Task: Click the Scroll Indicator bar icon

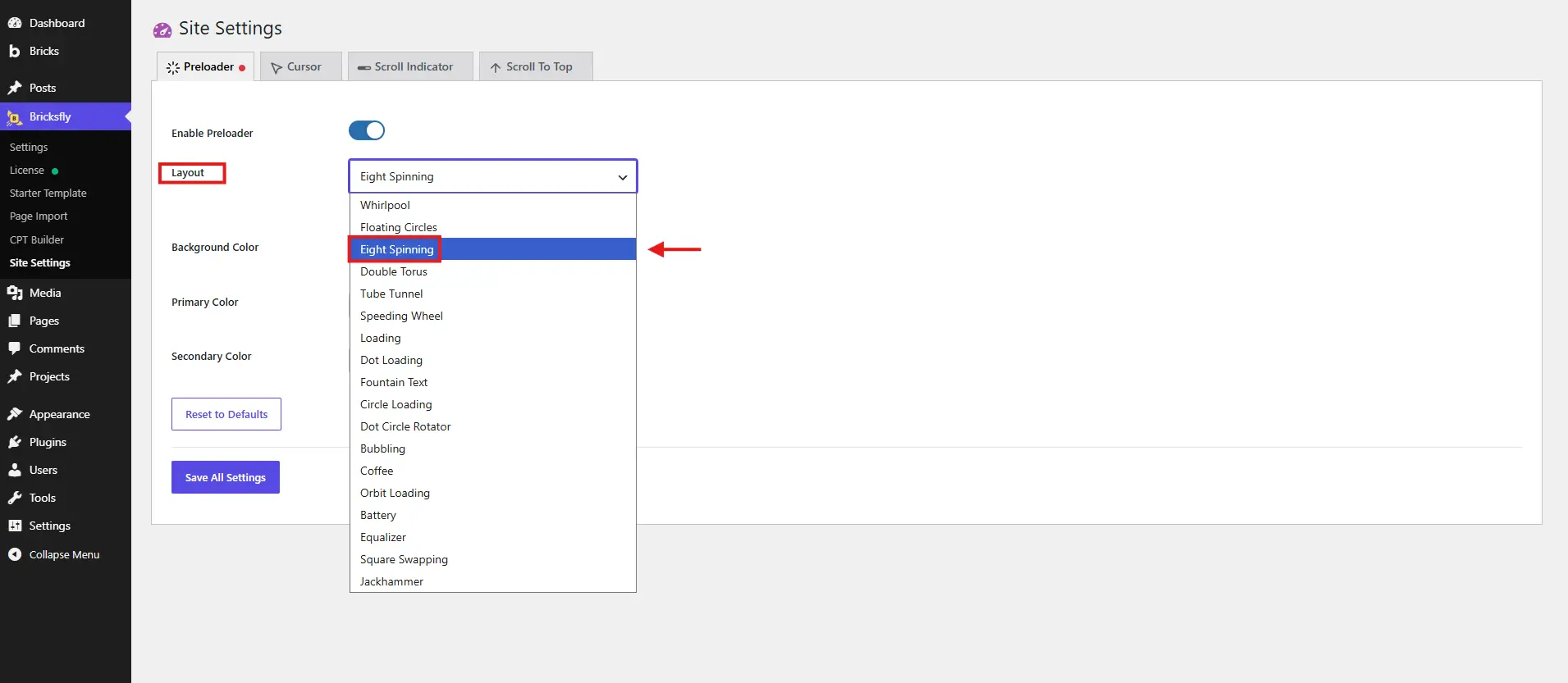Action: point(364,67)
